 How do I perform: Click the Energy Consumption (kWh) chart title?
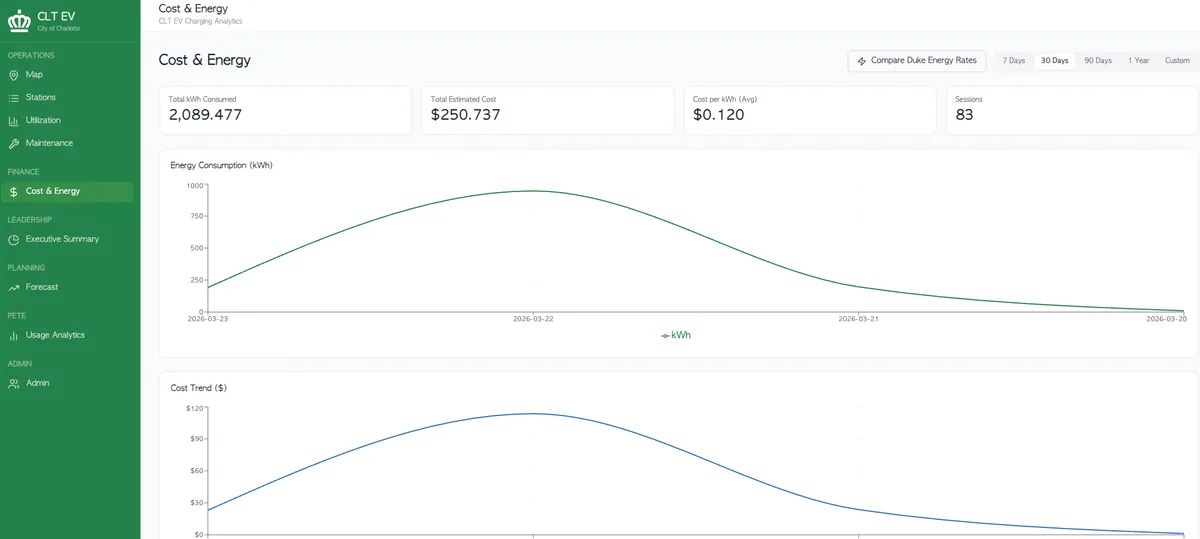pos(222,165)
